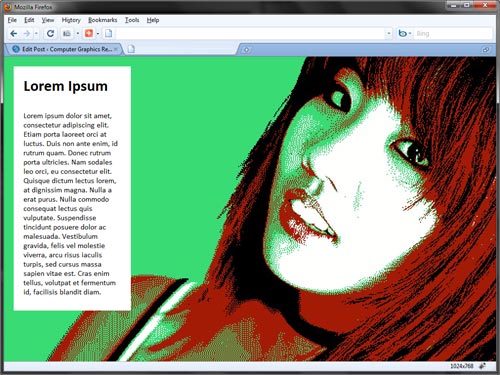
Task: Click the page icon in the address bar
Action: tap(109, 33)
